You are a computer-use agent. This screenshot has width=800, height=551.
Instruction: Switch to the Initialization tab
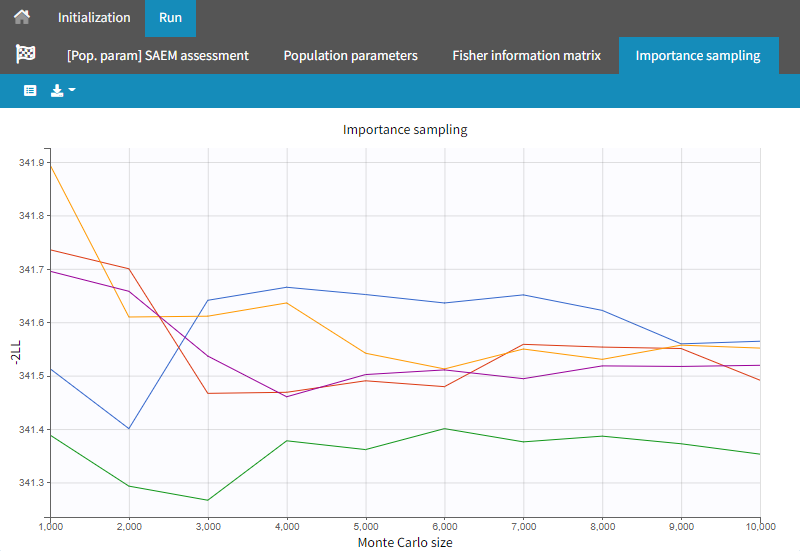(94, 18)
